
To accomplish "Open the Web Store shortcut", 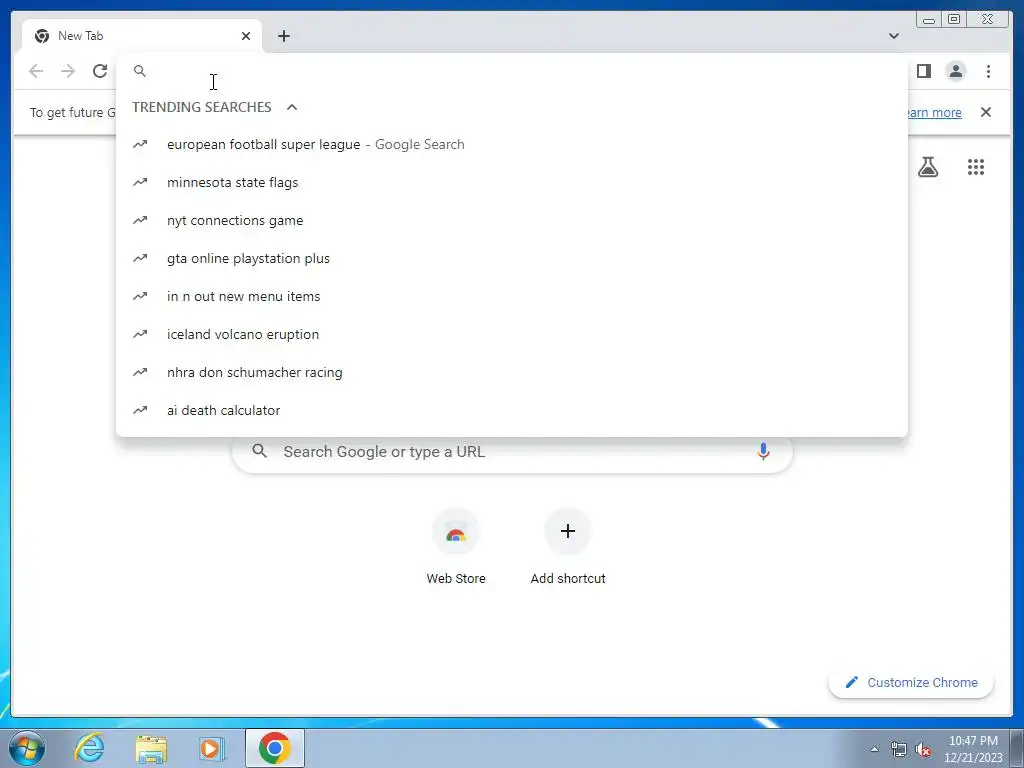I will click(x=456, y=547).
